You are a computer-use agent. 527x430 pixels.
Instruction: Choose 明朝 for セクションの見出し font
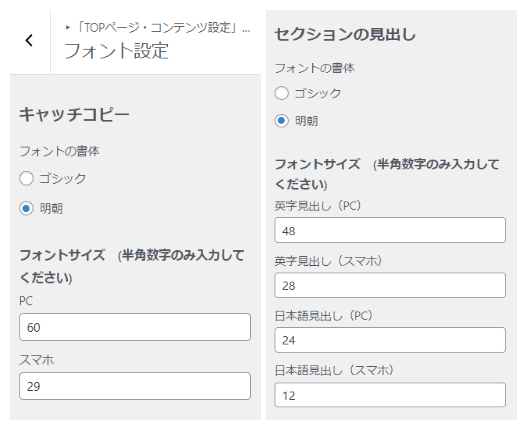coord(282,121)
